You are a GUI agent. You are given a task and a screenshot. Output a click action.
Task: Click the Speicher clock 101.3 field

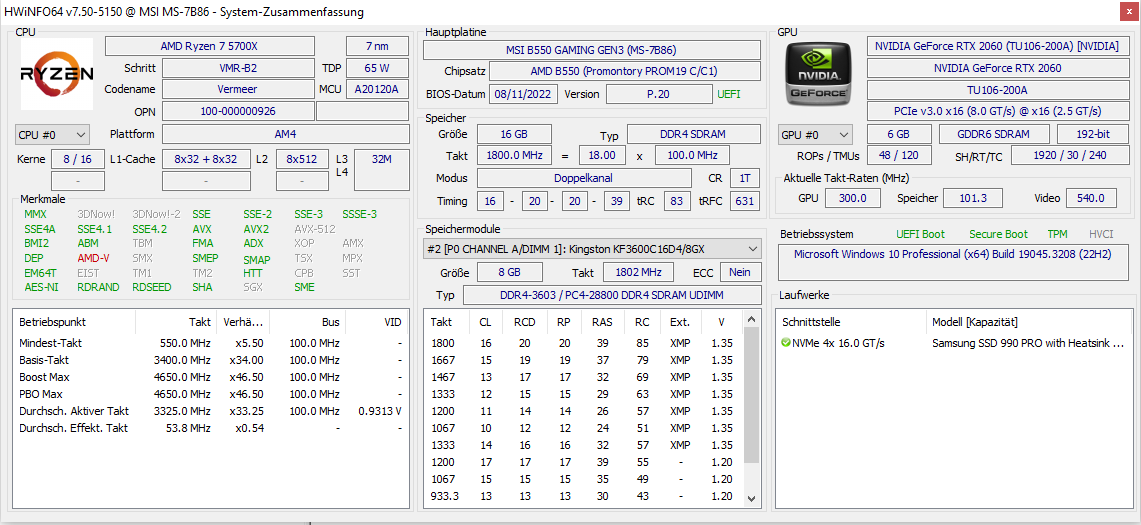[x=973, y=198]
